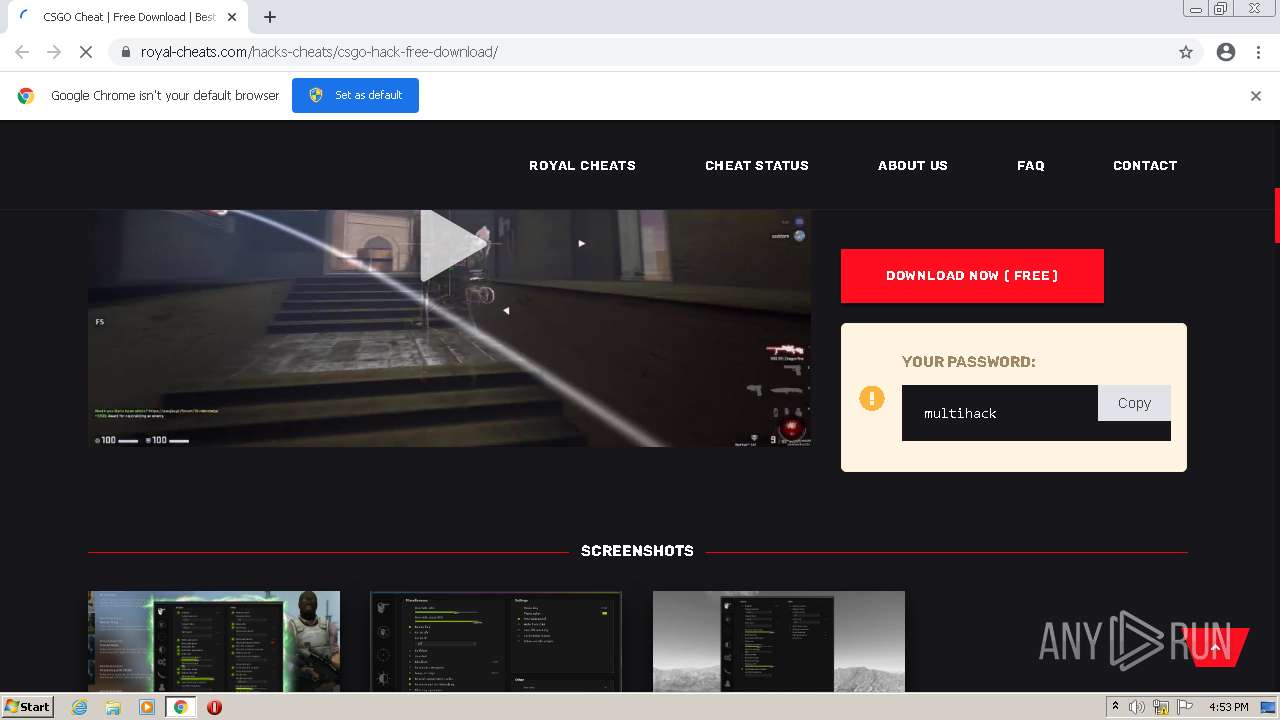This screenshot has width=1280, height=720.
Task: Open File Explorer folder from taskbar
Action: pos(113,707)
